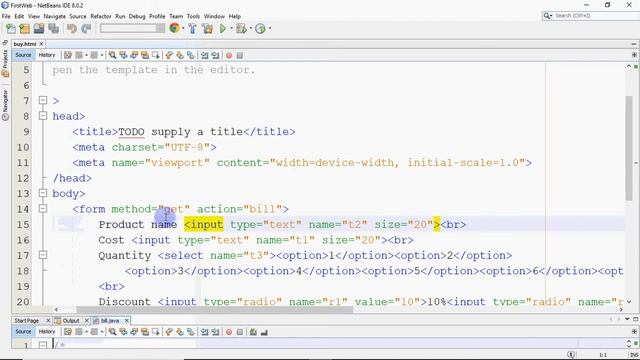Click the Debug Project toolbar icon
Screen dimensions: 640x360
[241, 29]
